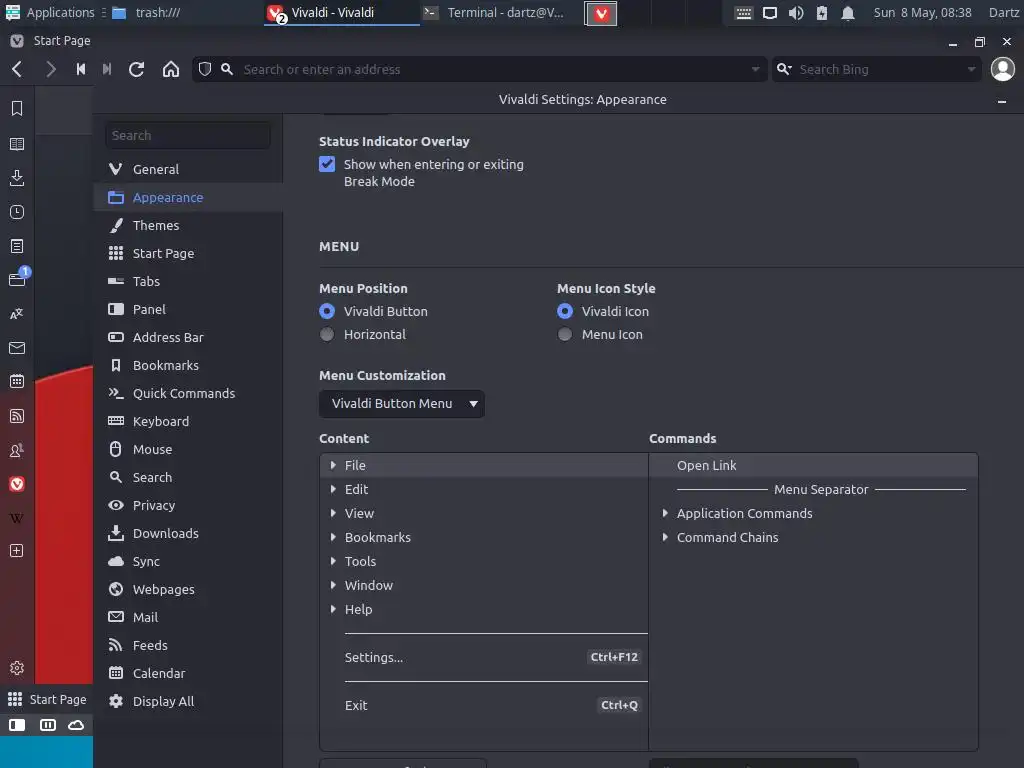Open address bar history dropdown arrow

755,69
